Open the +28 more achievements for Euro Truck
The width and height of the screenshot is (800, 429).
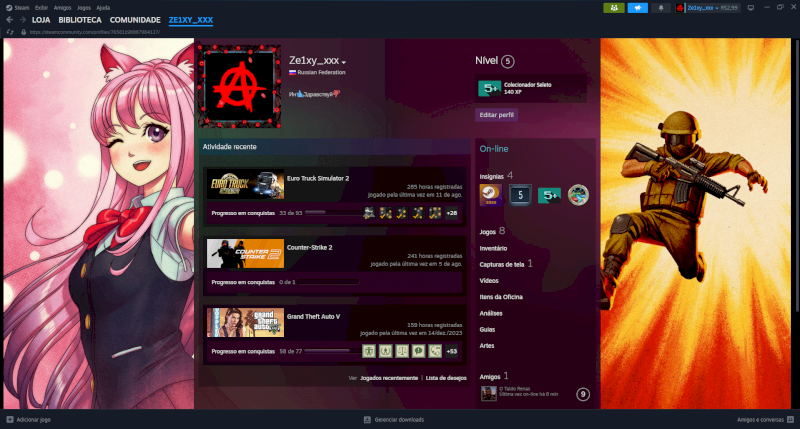452,213
